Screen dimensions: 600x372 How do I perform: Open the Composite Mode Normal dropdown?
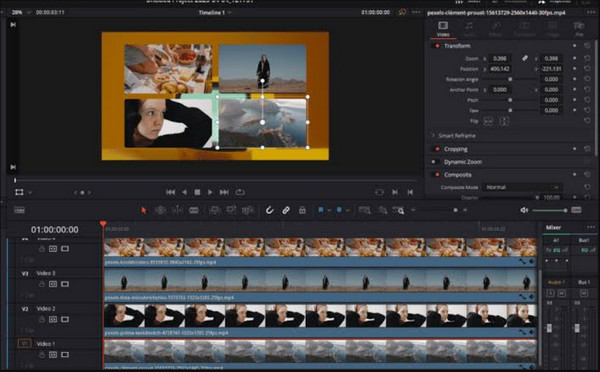click(522, 187)
